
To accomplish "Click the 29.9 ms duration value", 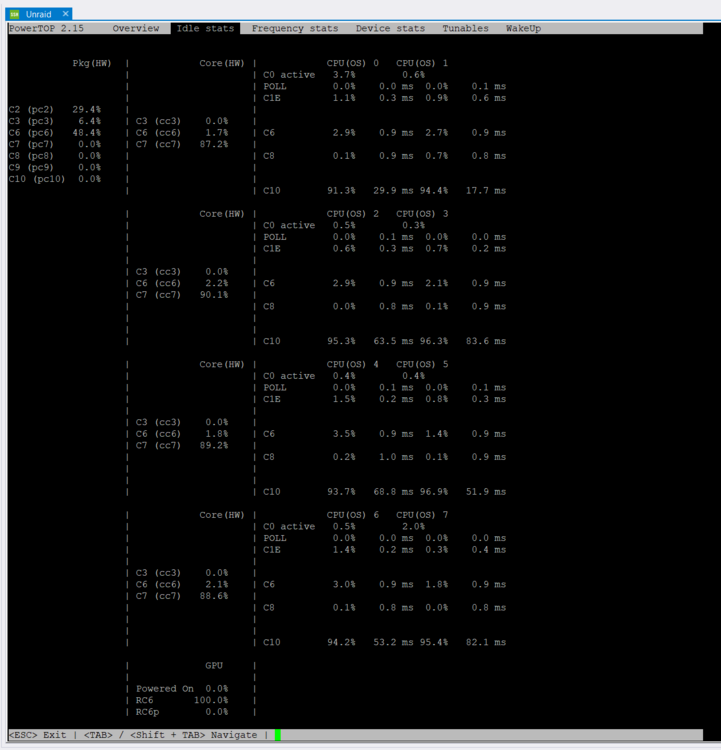I will point(393,190).
